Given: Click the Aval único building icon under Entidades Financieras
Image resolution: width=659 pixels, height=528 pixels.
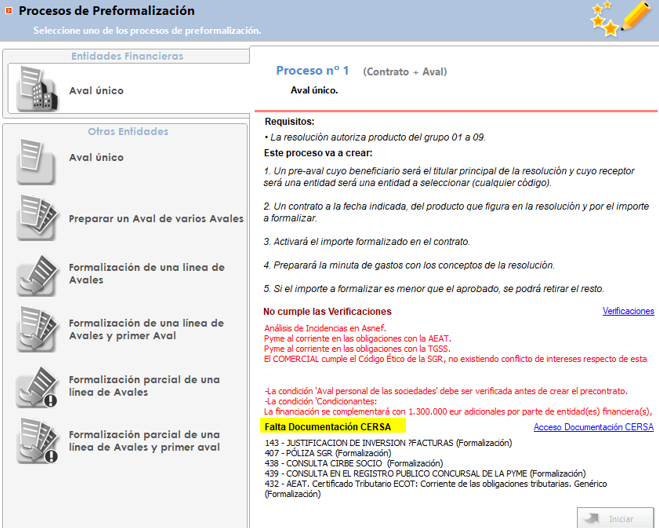Looking at the screenshot, I should tap(37, 89).
